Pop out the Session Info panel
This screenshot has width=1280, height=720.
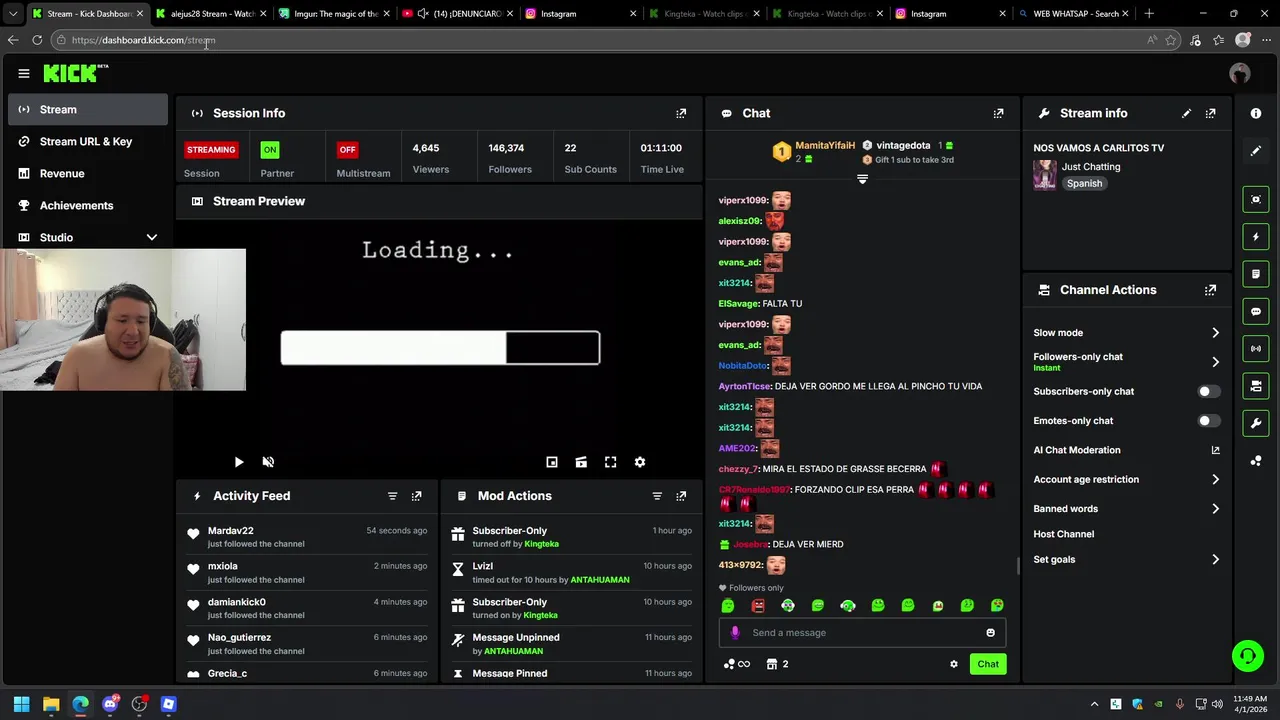click(681, 113)
